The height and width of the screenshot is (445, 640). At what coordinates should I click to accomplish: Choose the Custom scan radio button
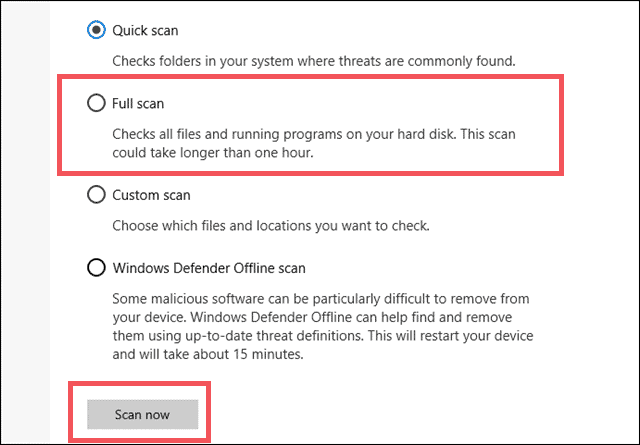96,194
